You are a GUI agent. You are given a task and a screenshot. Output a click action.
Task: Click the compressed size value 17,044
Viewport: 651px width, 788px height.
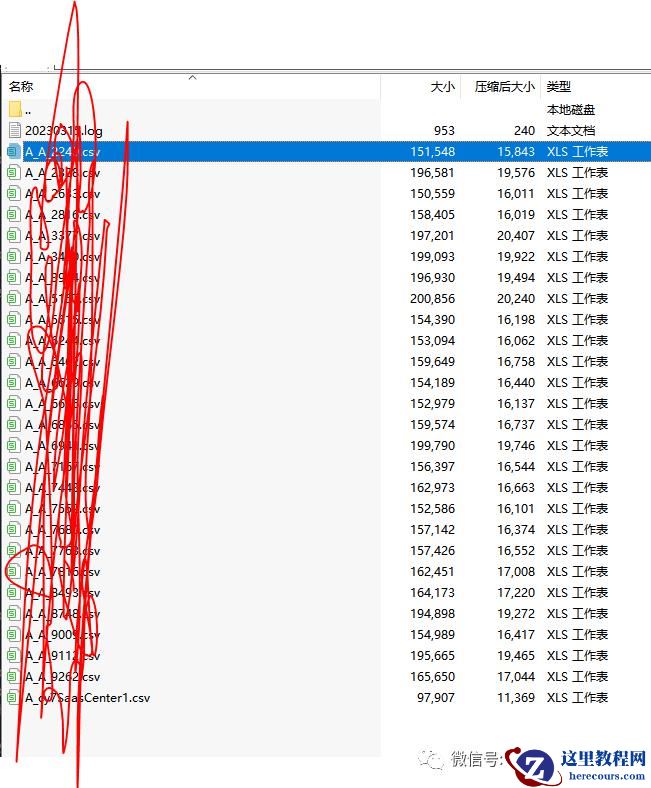516,676
